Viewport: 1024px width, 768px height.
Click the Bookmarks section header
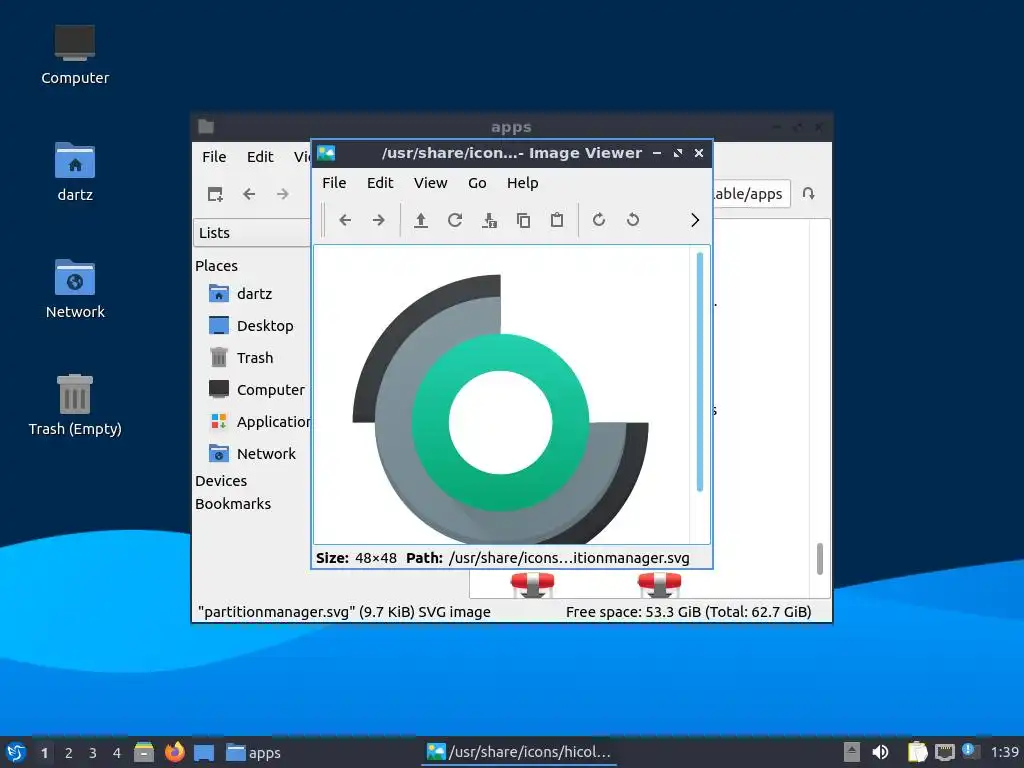[232, 504]
